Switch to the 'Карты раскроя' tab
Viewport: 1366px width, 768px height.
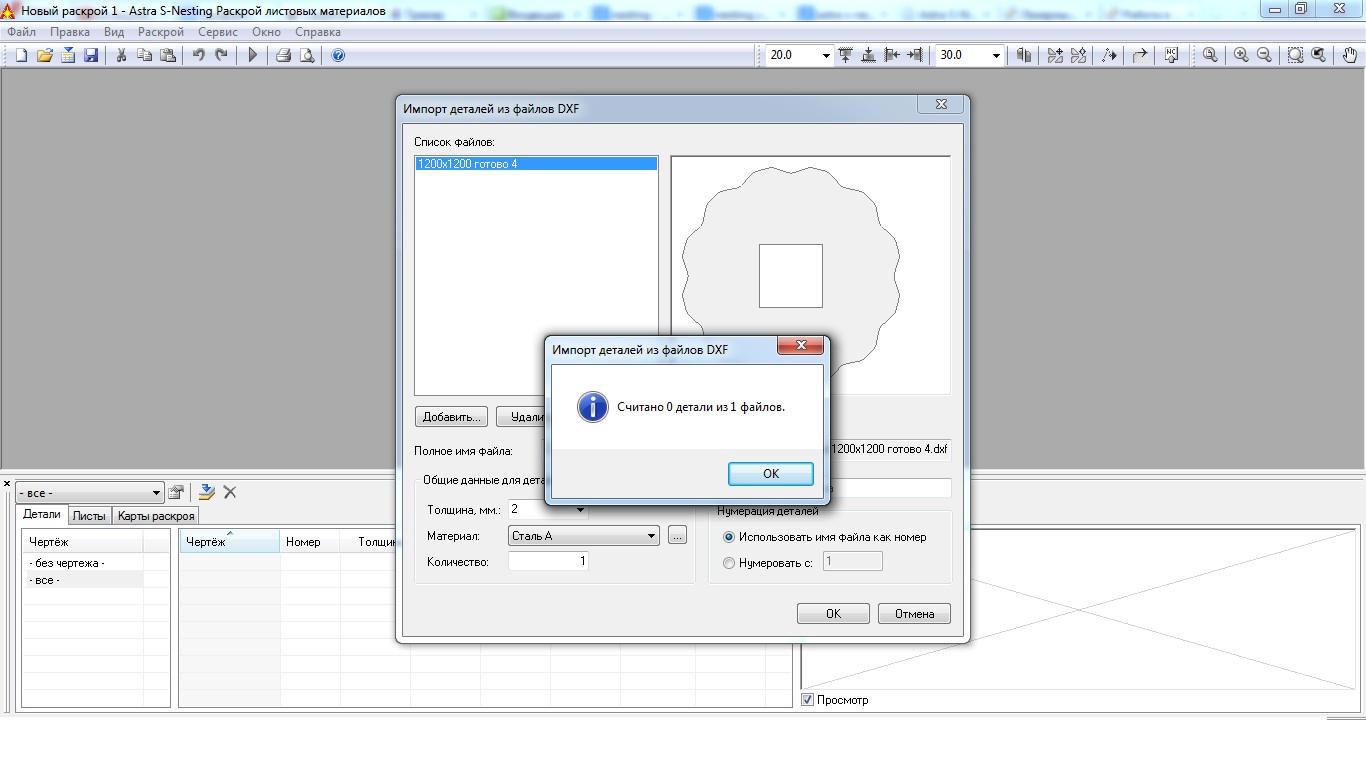pos(155,516)
